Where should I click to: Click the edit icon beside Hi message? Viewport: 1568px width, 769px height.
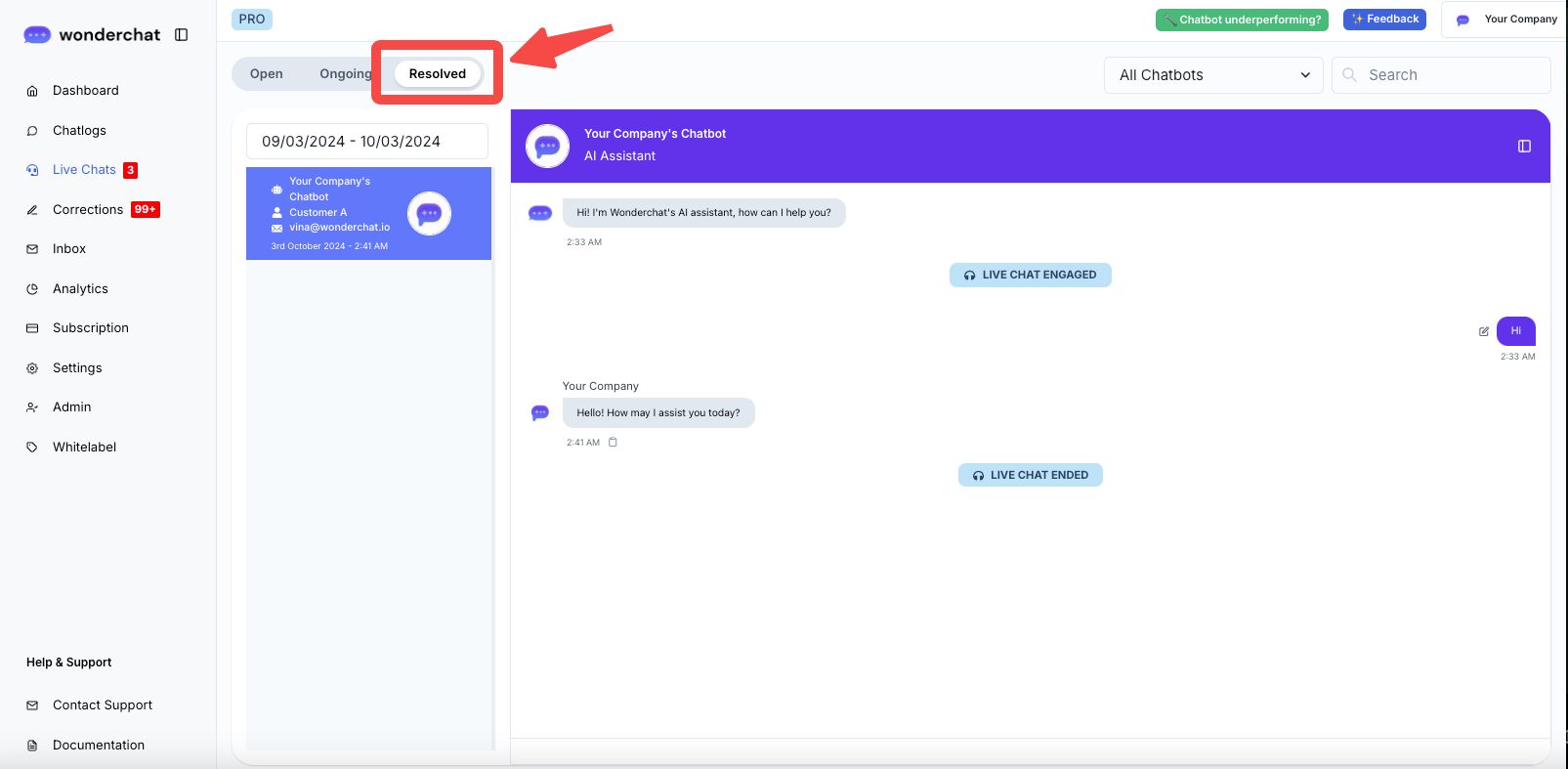1484,331
